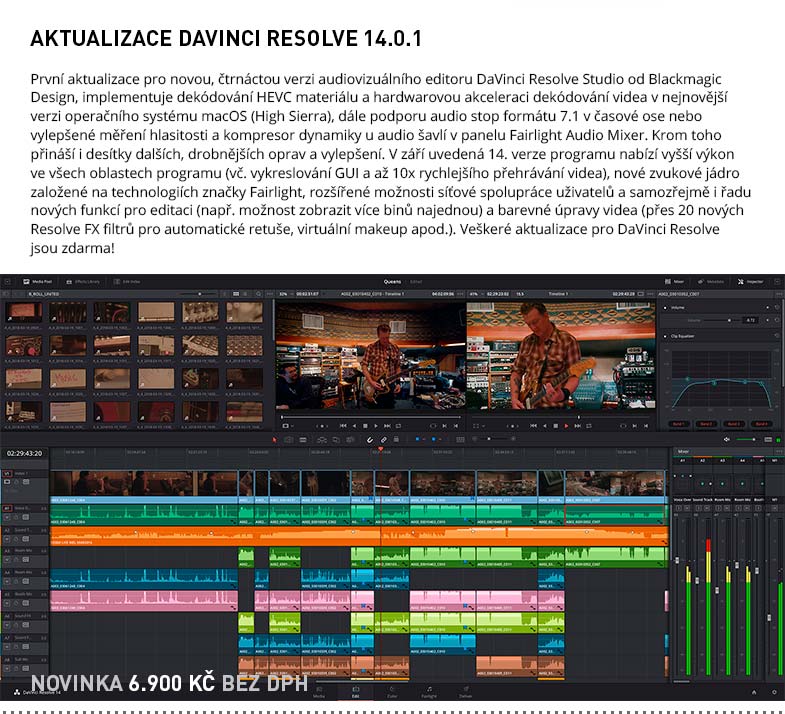
Task: Play the source viewer
Action: (x=376, y=426)
